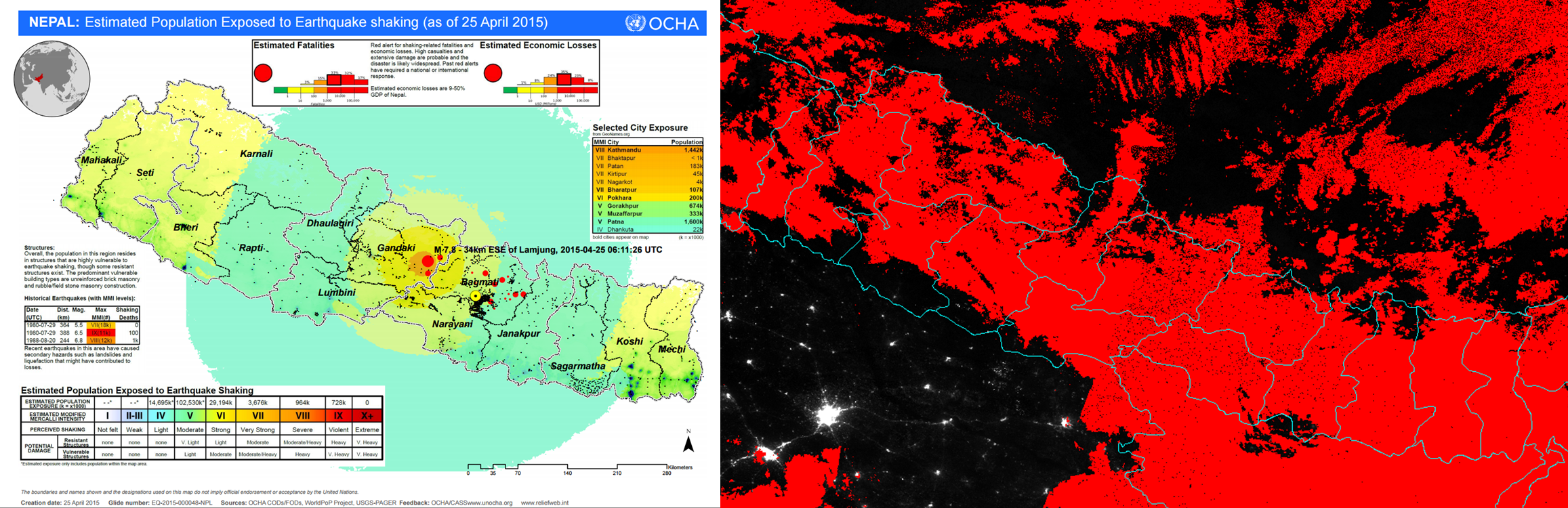Click the 'Narayani' zone label
1568x508 pixels.
(x=452, y=324)
